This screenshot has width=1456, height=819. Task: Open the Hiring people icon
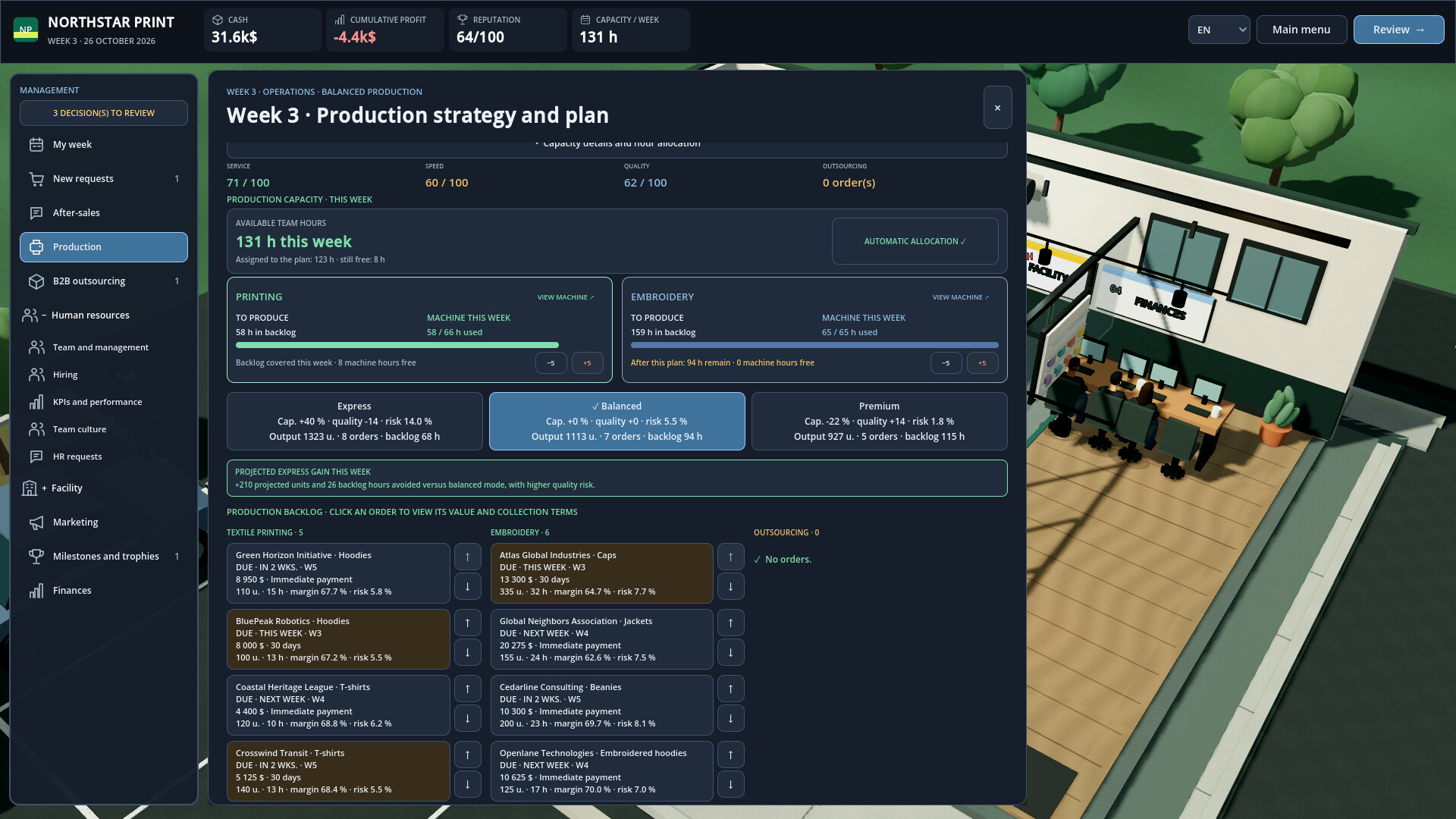[36, 375]
